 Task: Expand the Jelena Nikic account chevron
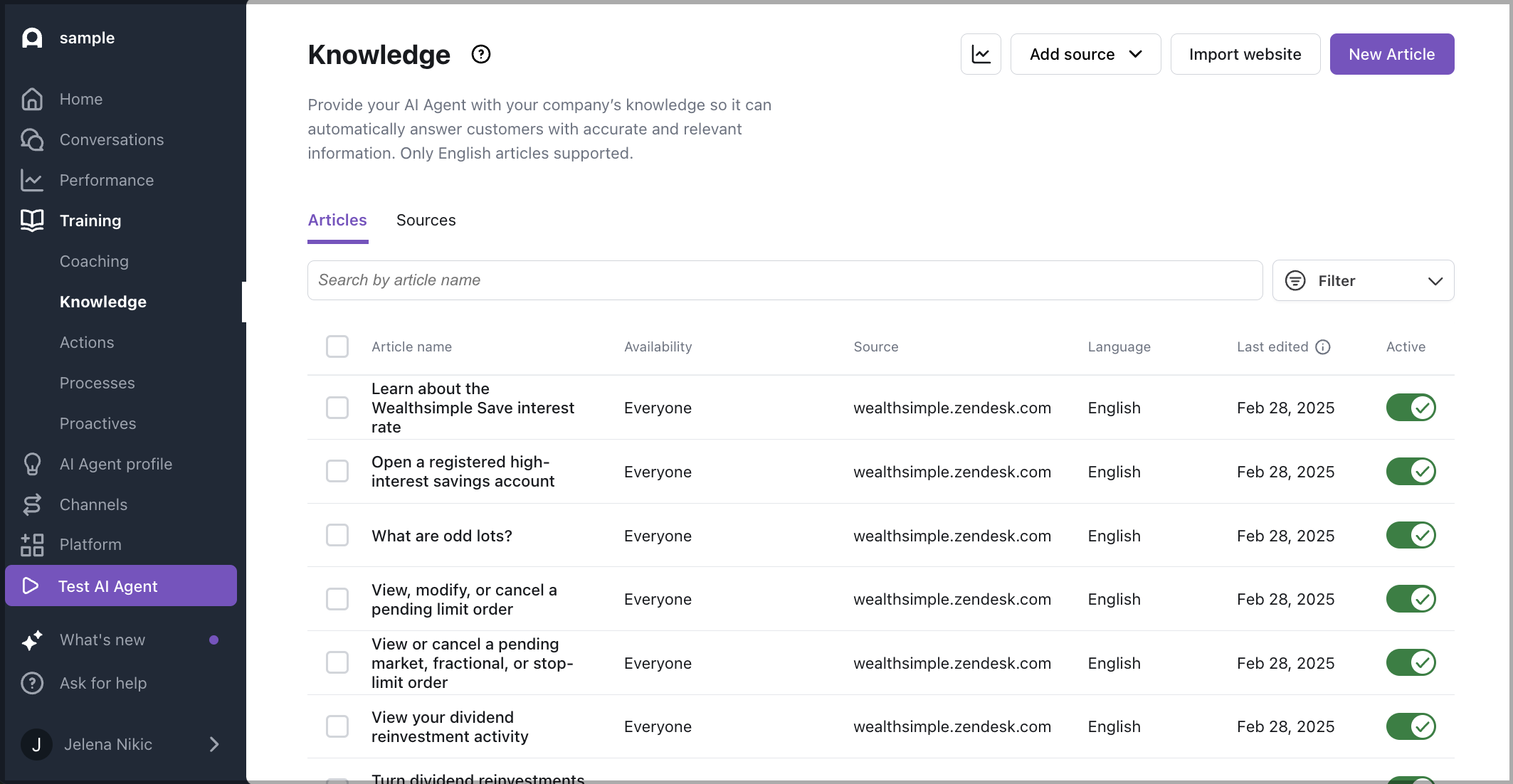214,744
